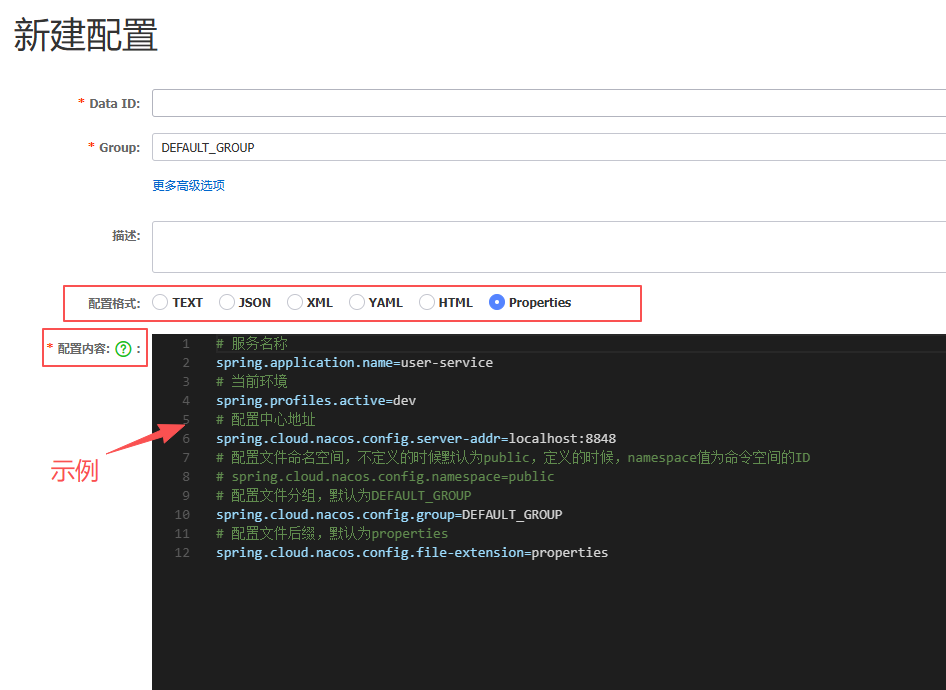Click the spring.profiles.active=dev line
Image resolution: width=946 pixels, height=690 pixels.
click(315, 400)
